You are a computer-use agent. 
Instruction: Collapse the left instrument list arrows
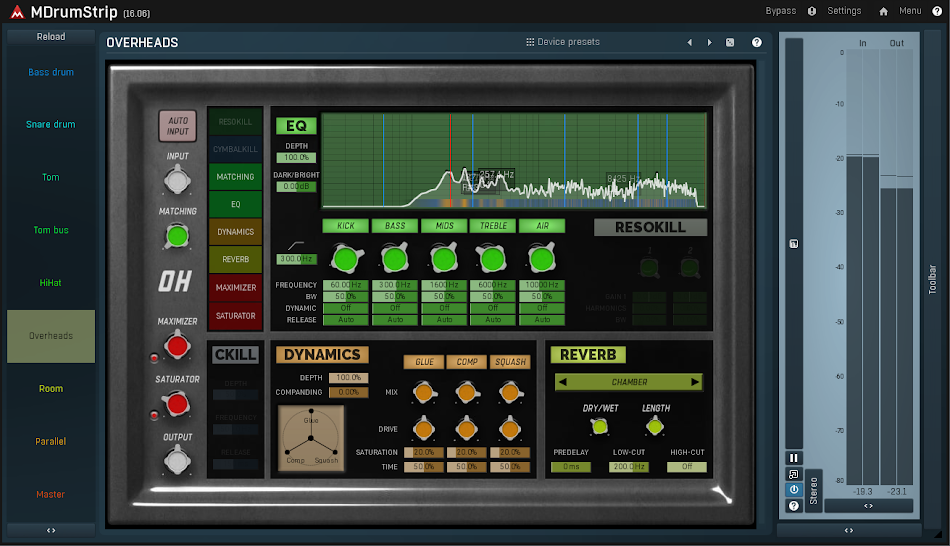click(x=51, y=530)
